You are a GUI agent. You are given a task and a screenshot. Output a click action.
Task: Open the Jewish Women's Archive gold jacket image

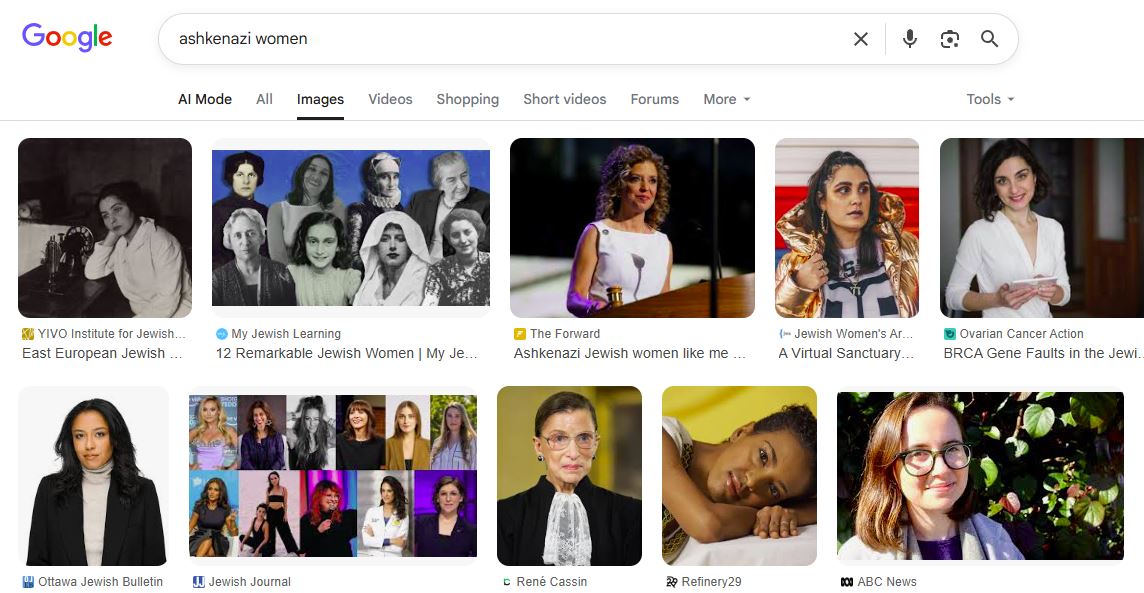coord(847,228)
